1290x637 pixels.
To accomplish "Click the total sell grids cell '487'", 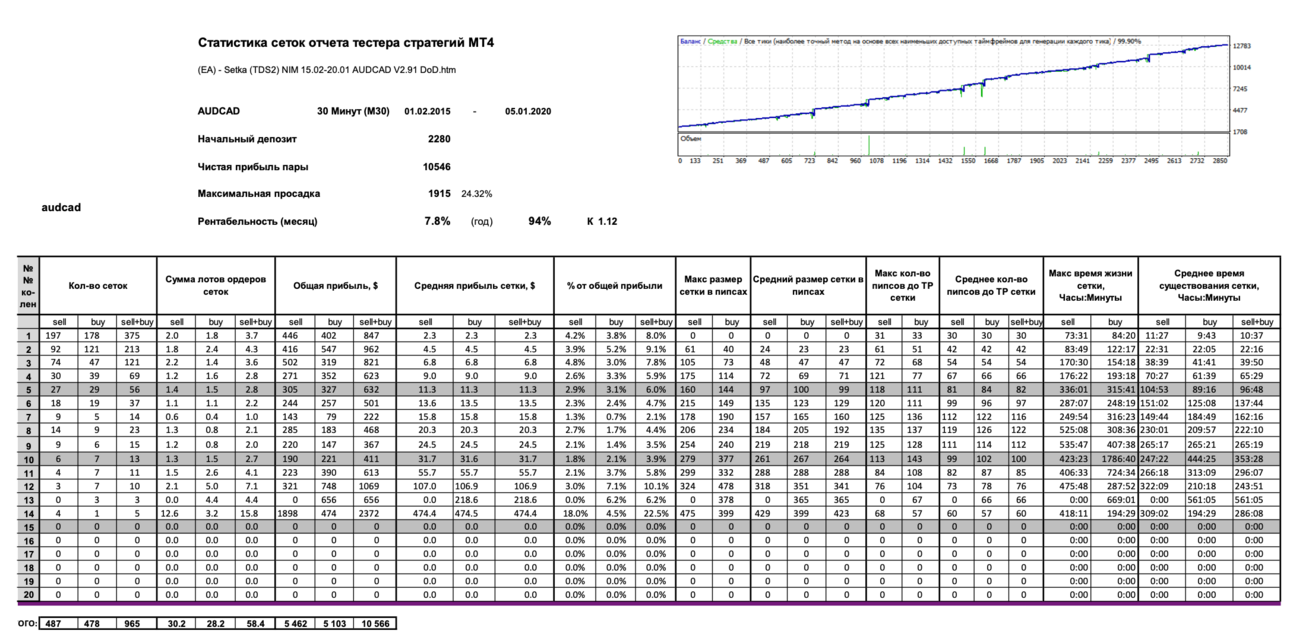I will coord(59,623).
